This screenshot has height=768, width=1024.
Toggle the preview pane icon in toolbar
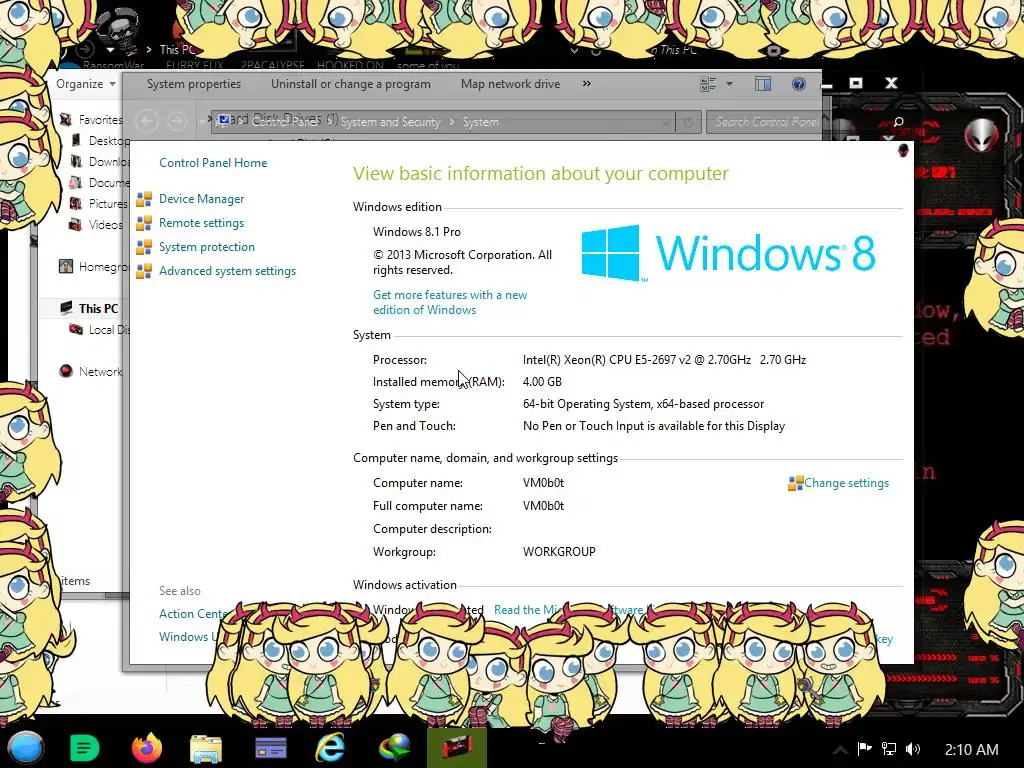[763, 84]
